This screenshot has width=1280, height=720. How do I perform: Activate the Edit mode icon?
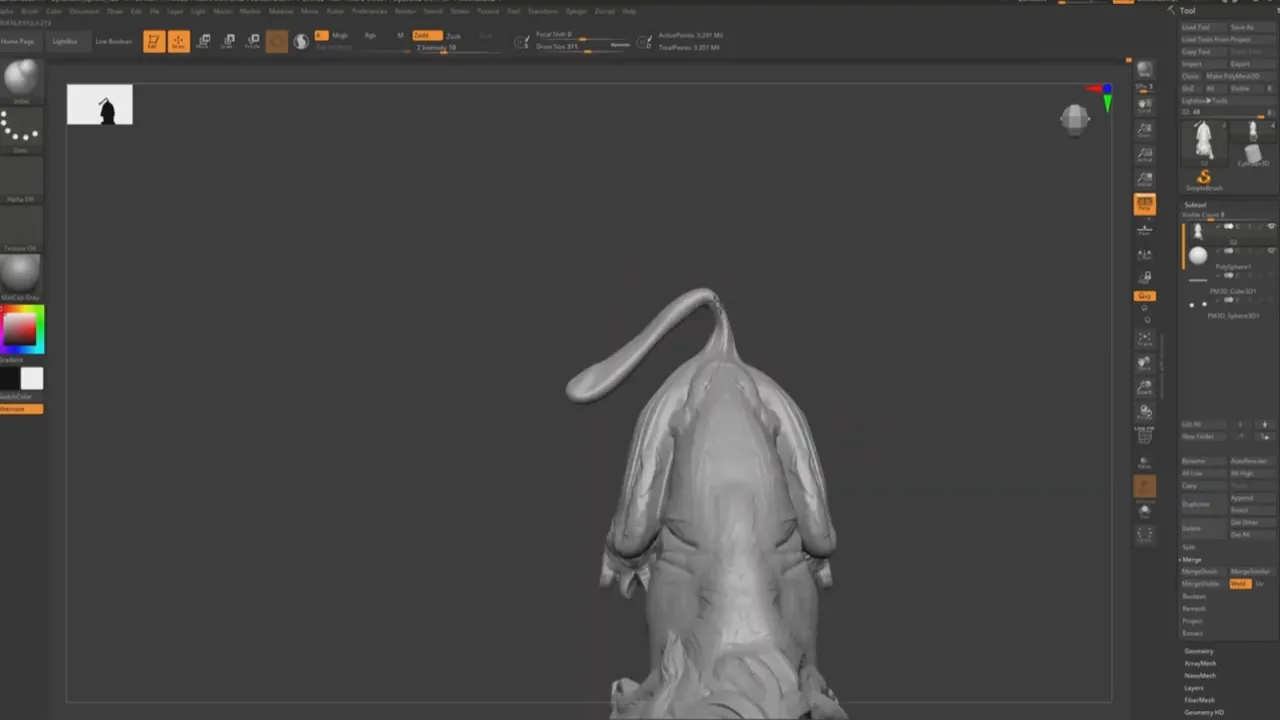(x=154, y=42)
